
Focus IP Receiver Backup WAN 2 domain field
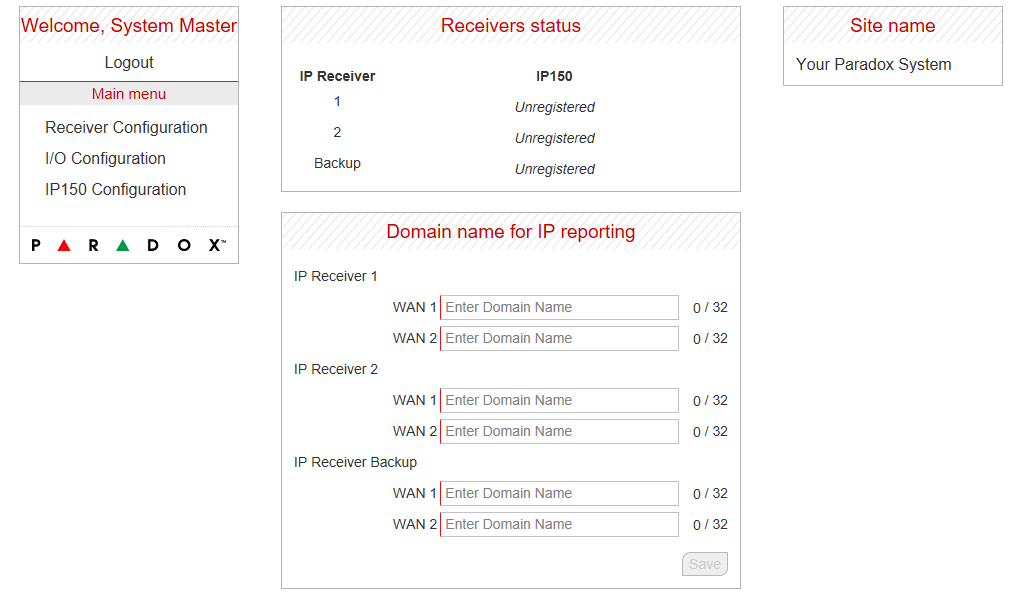point(559,524)
